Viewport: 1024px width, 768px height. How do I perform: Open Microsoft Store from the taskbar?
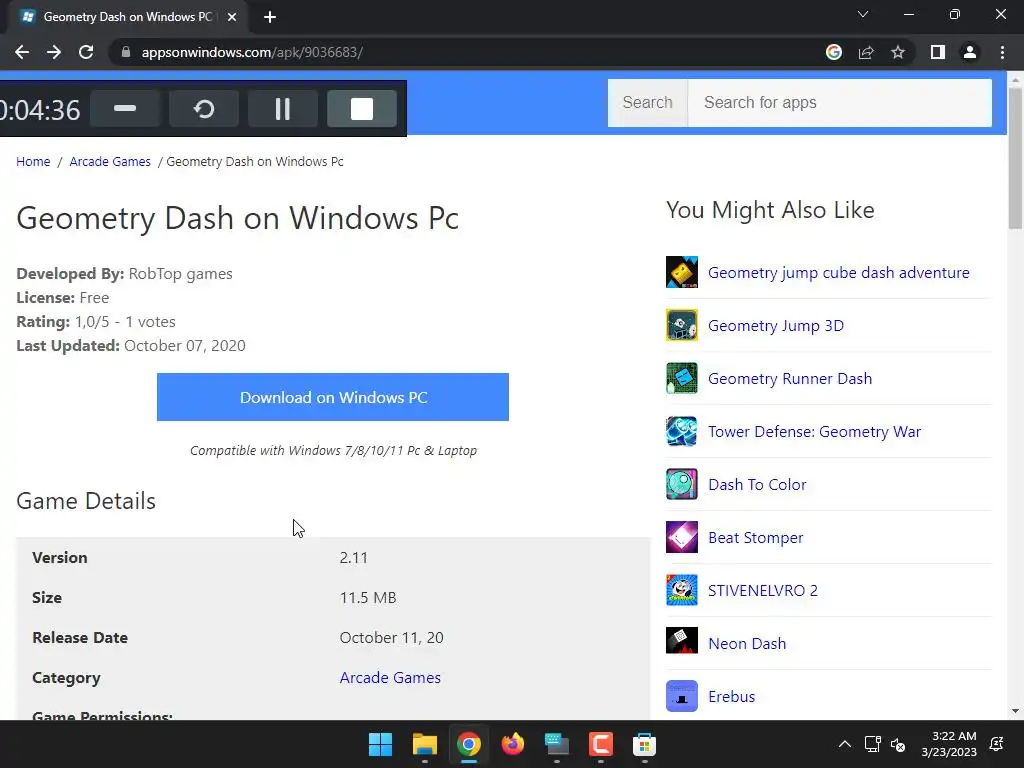[645, 744]
